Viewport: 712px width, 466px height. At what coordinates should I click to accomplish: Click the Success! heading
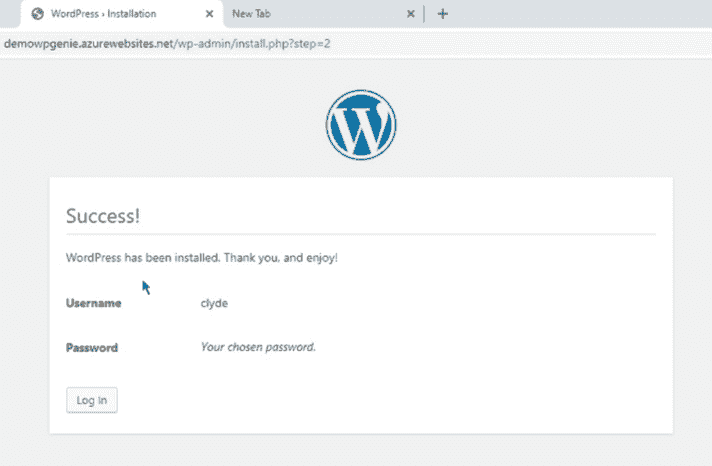103,216
